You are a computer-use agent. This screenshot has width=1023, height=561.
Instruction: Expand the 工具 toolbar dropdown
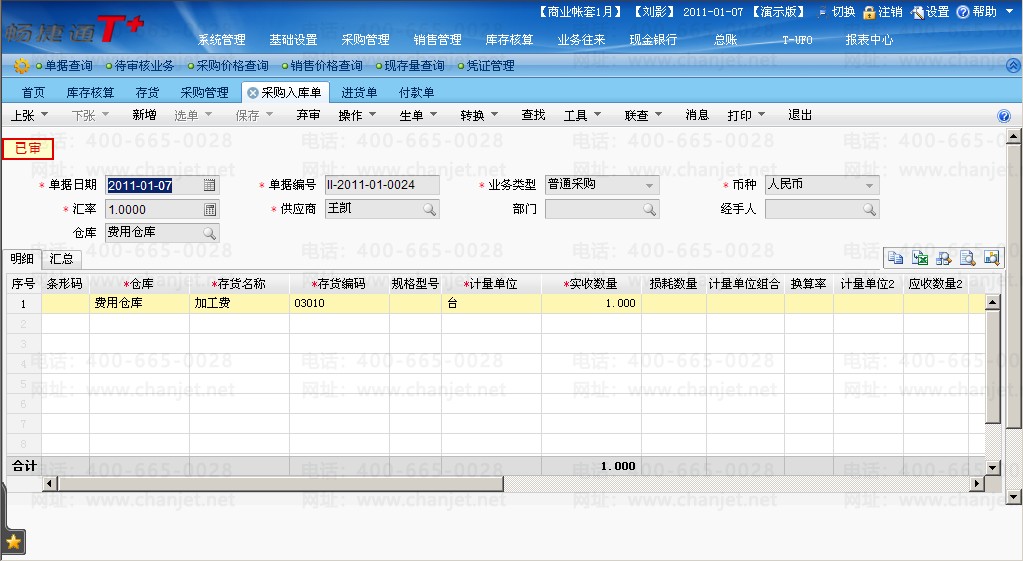(597, 115)
